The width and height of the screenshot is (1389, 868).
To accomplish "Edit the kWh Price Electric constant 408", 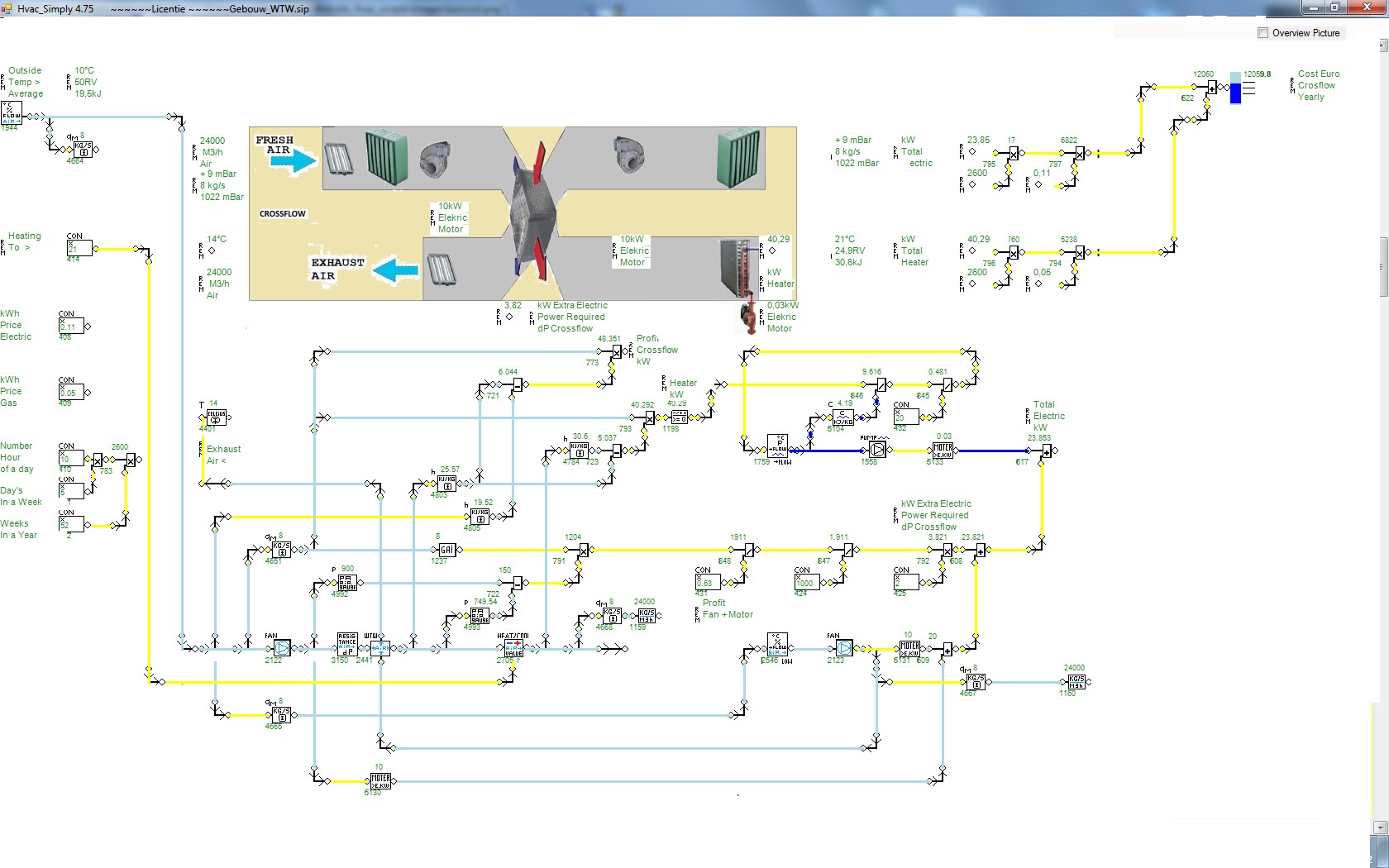I will [71, 326].
